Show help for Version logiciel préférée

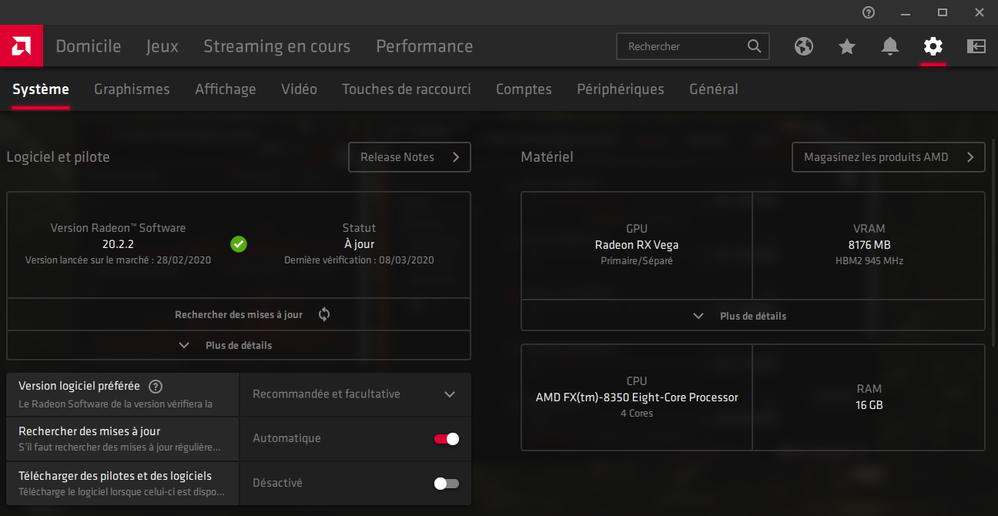(x=155, y=386)
